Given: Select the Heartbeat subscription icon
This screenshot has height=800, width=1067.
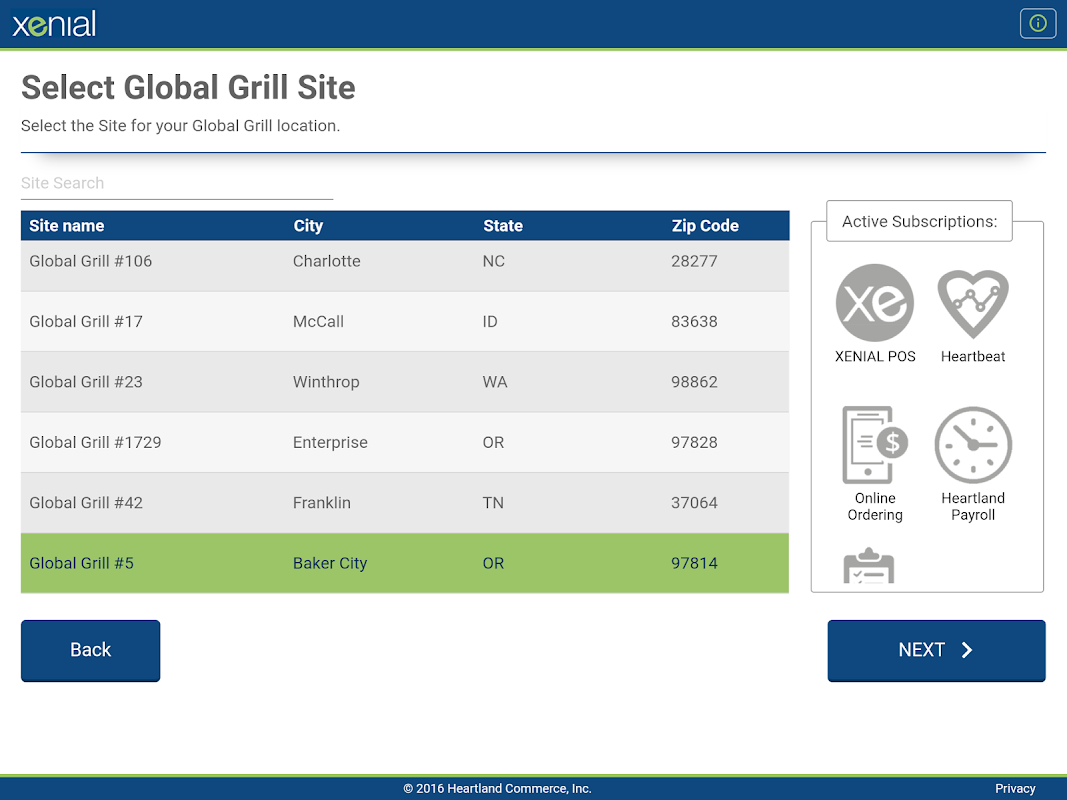Looking at the screenshot, I should (x=973, y=304).
